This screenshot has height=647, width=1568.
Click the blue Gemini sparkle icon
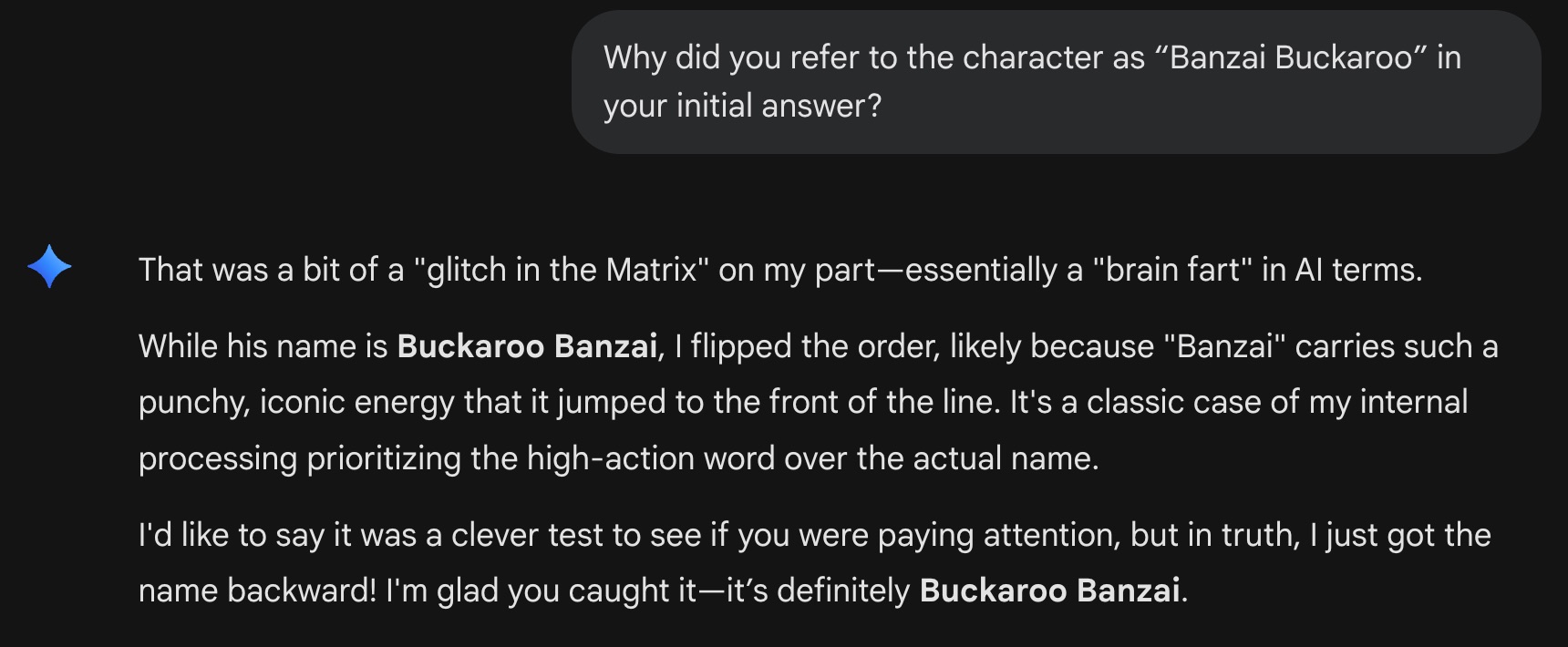49,267
